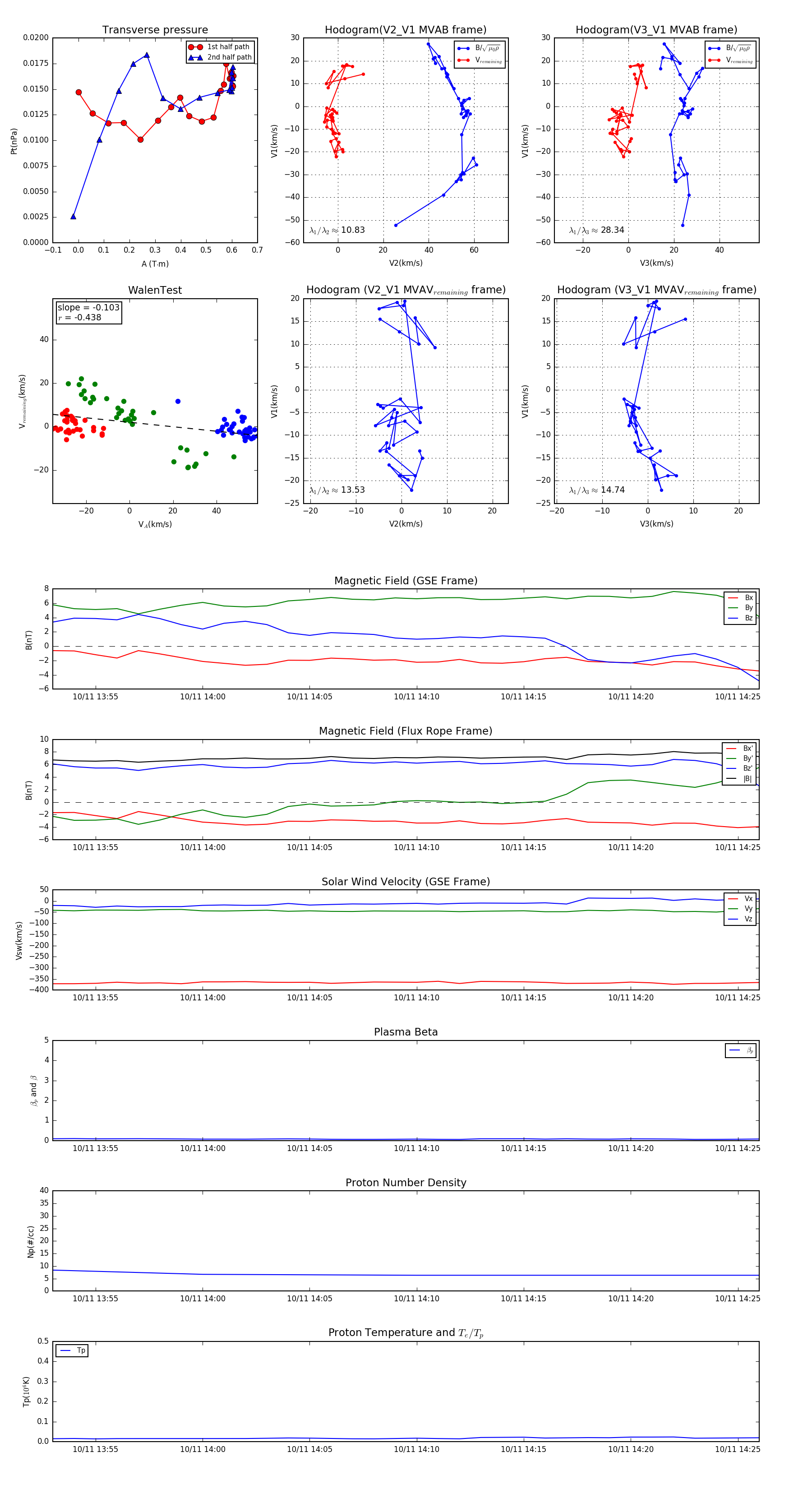Click '10/11 14:25' tick under GSE Magnetic Field plot
This screenshot has width=812, height=1489.
pos(738,697)
